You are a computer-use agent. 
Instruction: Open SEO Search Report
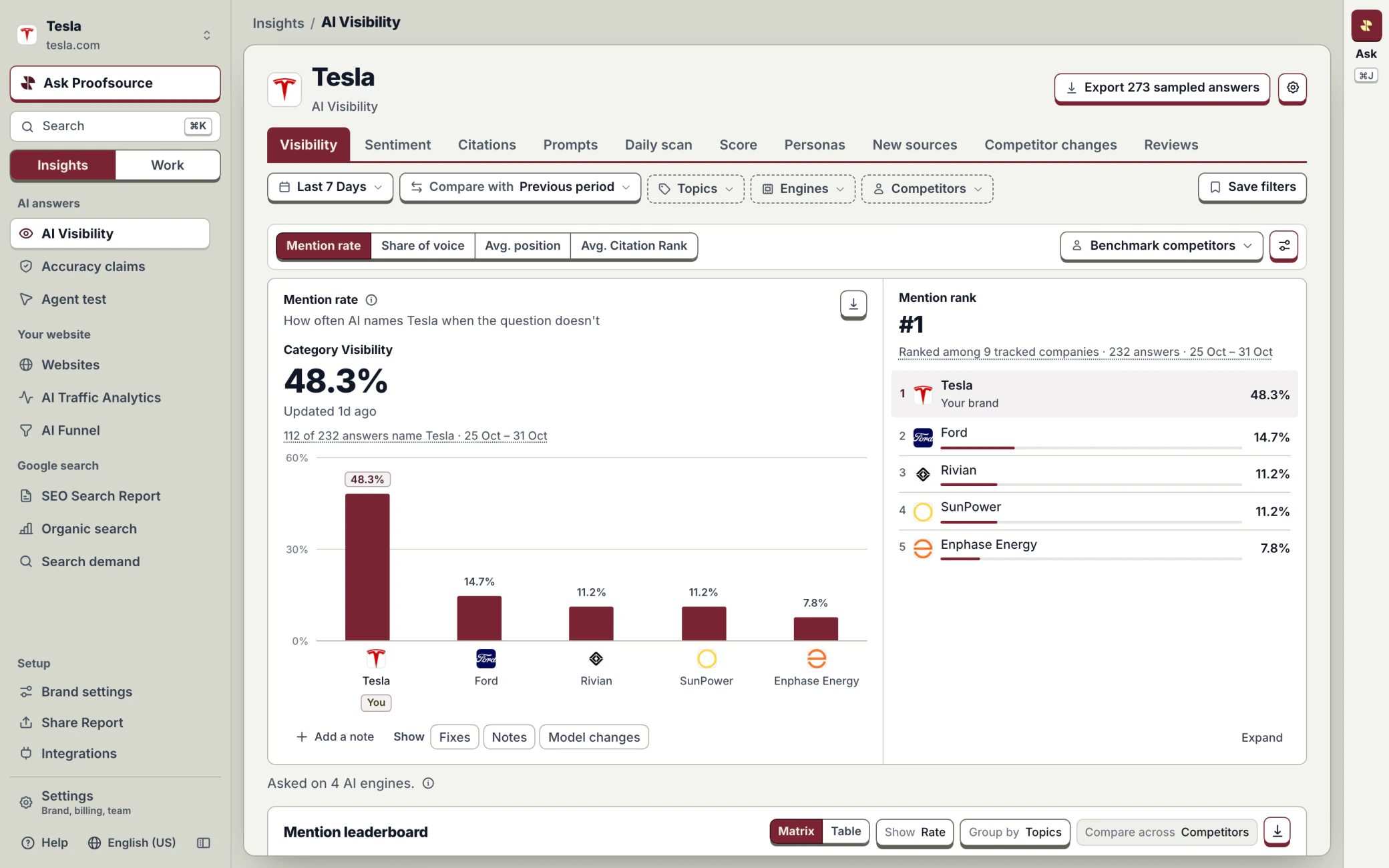click(110, 495)
